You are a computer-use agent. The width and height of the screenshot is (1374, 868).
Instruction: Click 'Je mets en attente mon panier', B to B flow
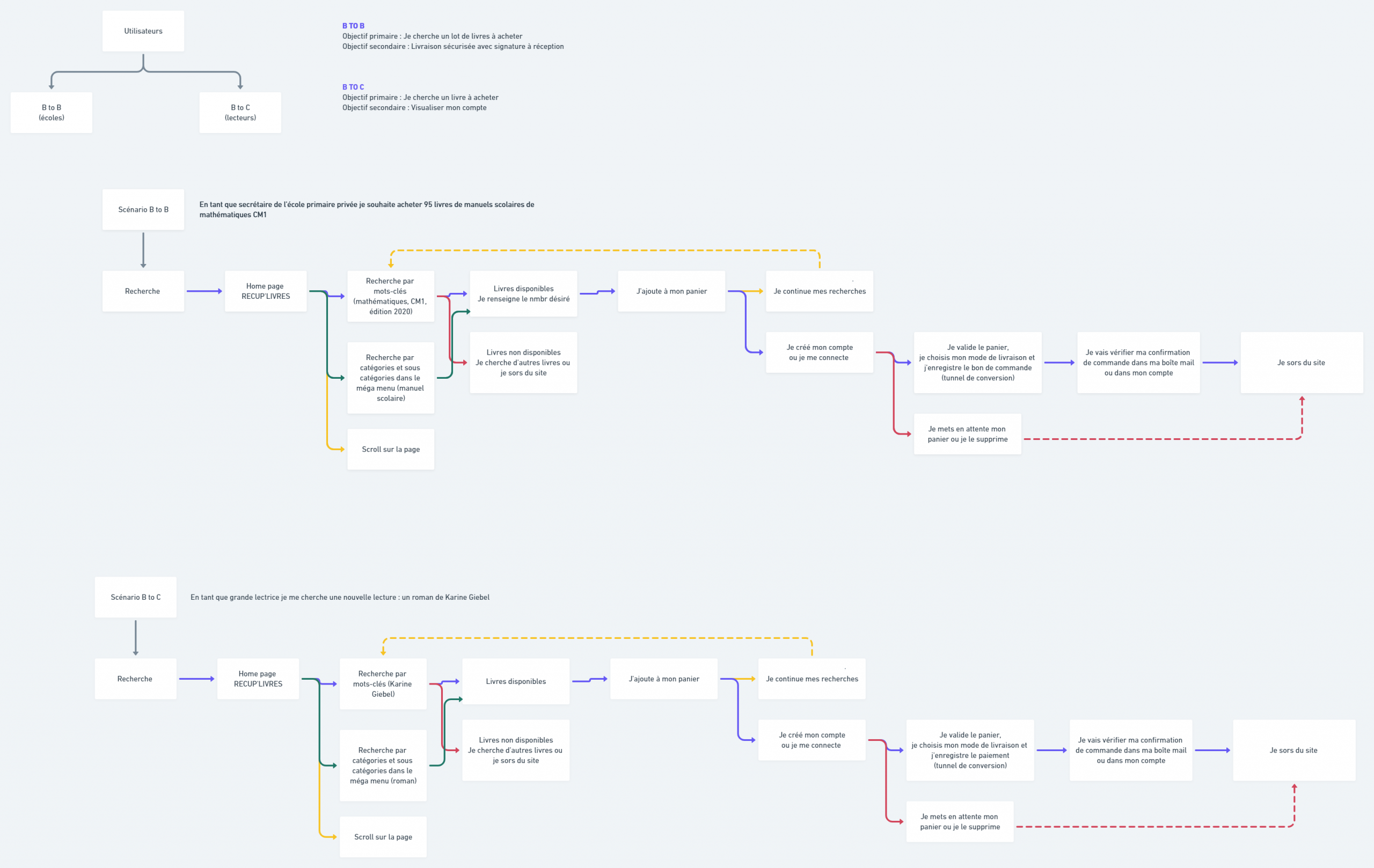pyautogui.click(x=967, y=434)
